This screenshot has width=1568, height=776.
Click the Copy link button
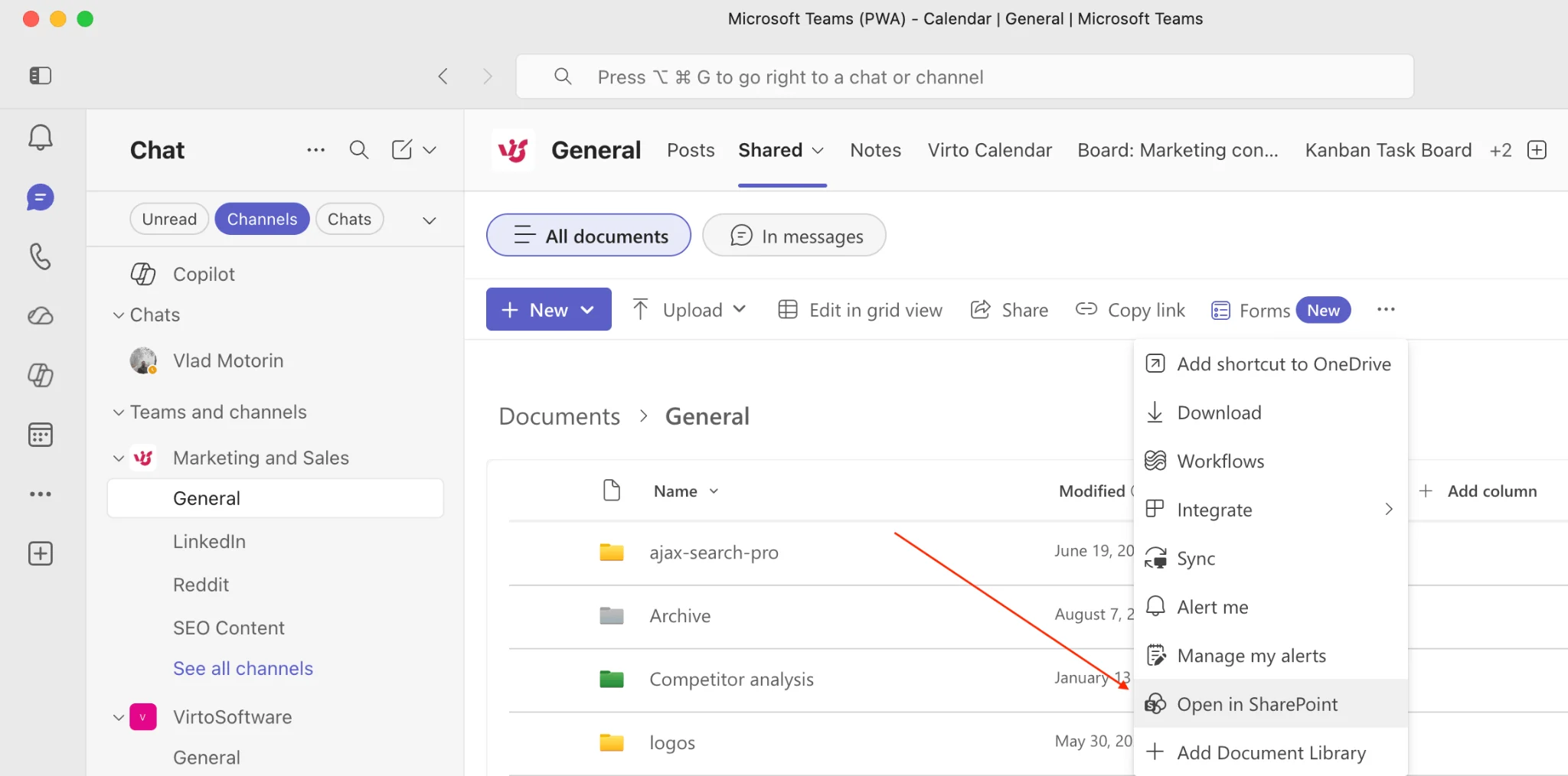tap(1130, 310)
